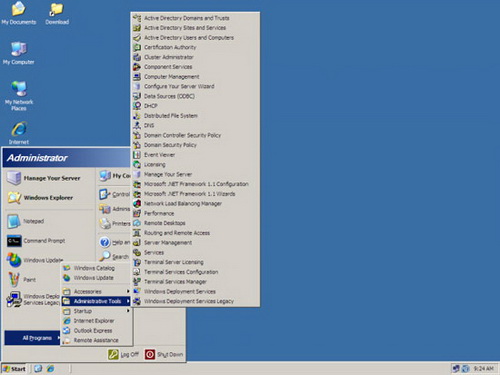
Task: Expand the Startup submenu
Action: pyautogui.click(x=96, y=311)
